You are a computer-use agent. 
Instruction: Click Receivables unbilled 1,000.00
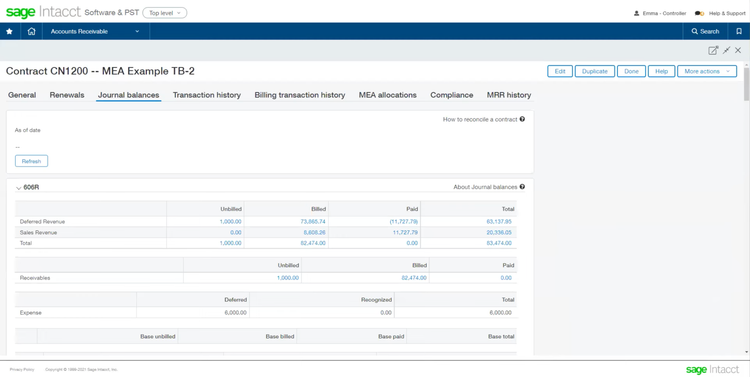288,277
